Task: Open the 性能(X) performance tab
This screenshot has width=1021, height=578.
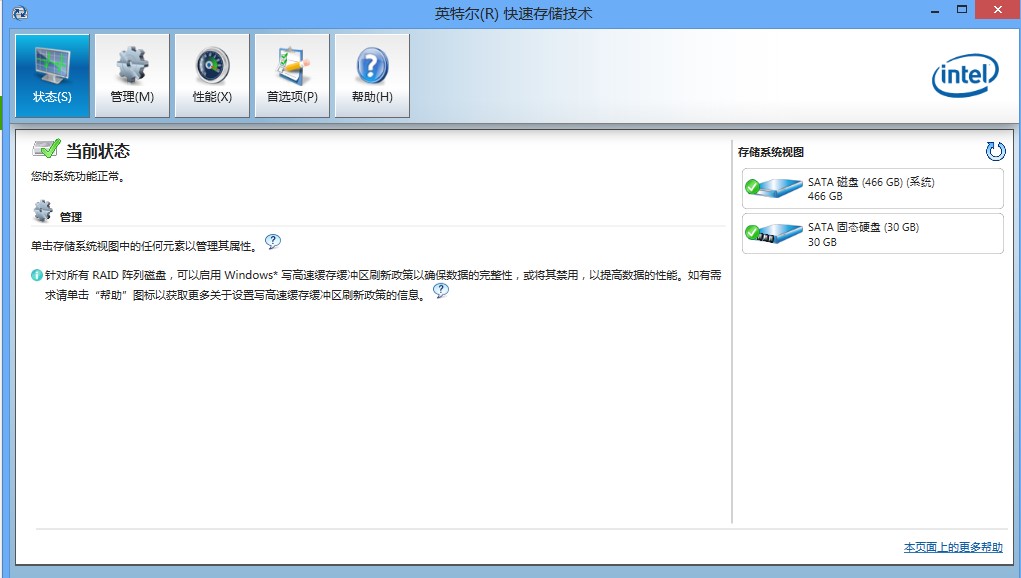Action: (212, 76)
